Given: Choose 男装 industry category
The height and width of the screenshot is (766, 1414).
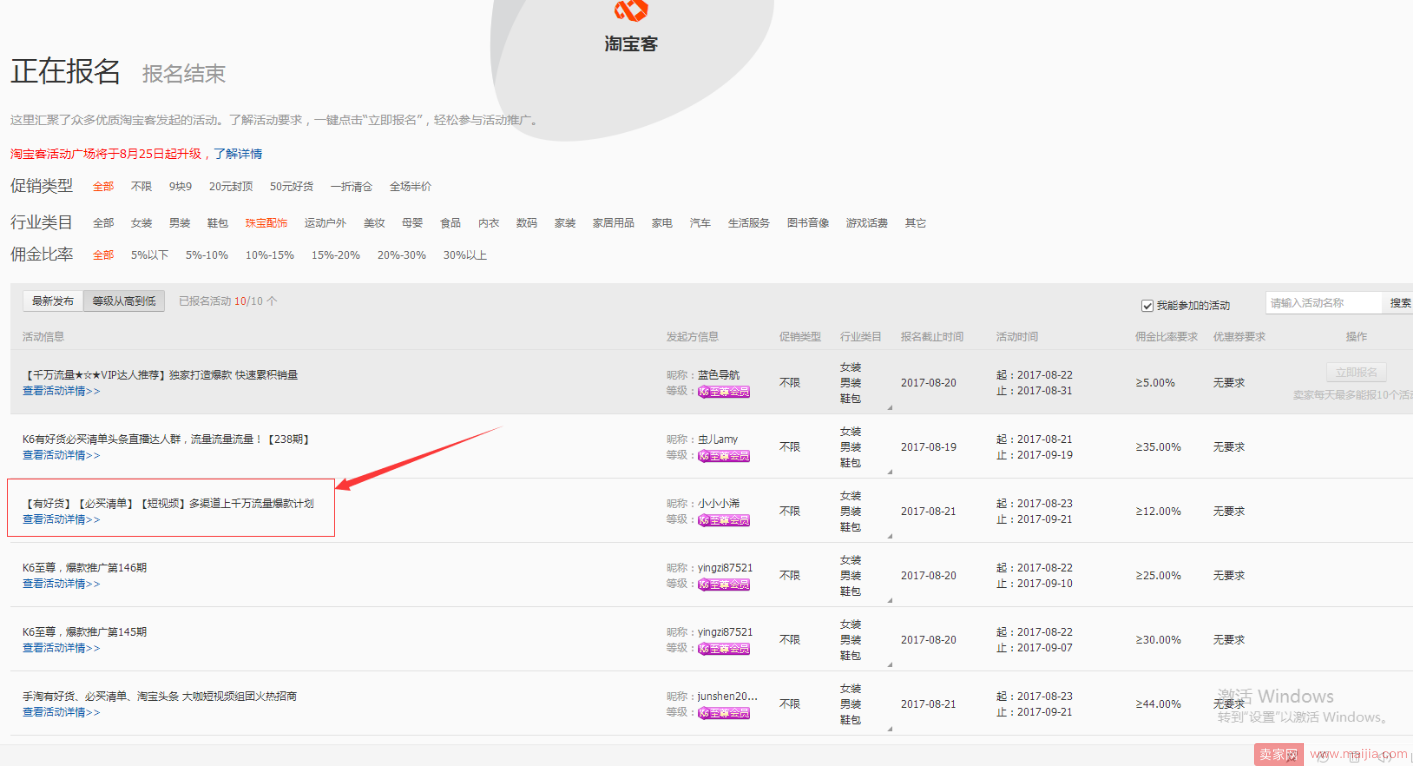Looking at the screenshot, I should tap(180, 223).
